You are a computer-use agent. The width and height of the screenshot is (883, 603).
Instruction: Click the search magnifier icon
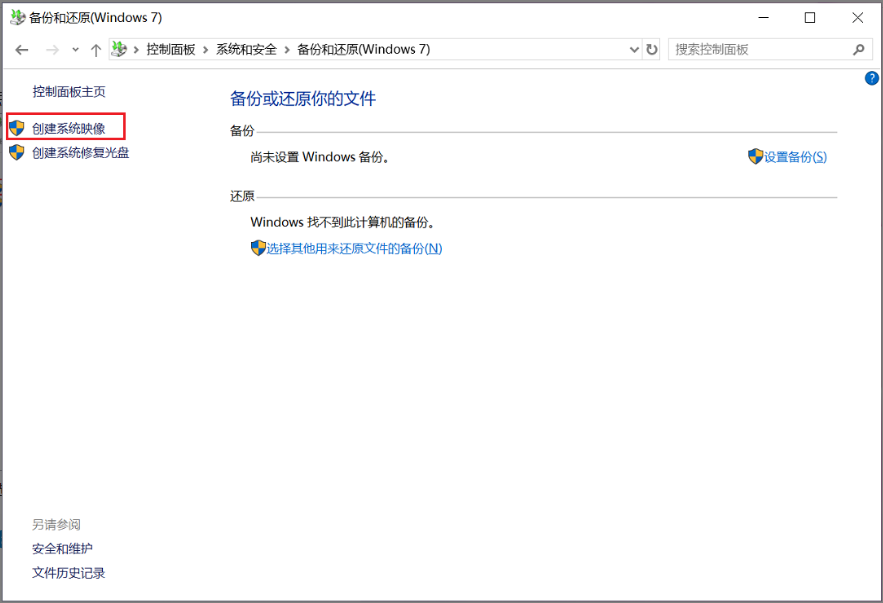tap(859, 50)
